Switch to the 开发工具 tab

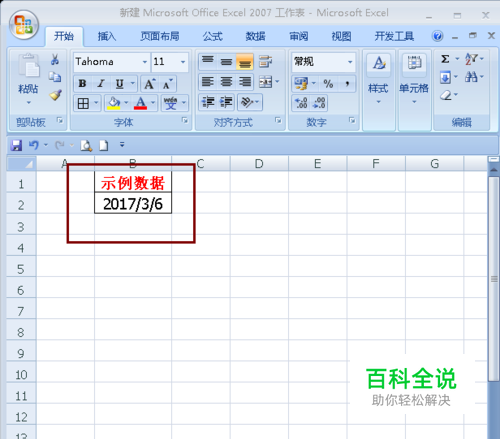pos(394,36)
